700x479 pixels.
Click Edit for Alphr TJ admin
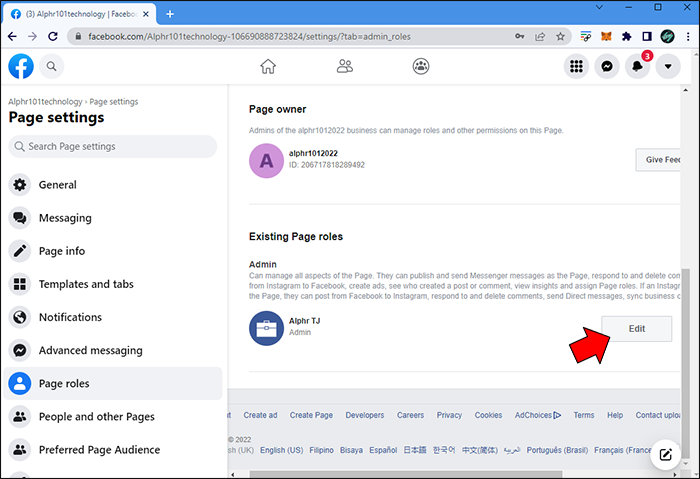[637, 329]
